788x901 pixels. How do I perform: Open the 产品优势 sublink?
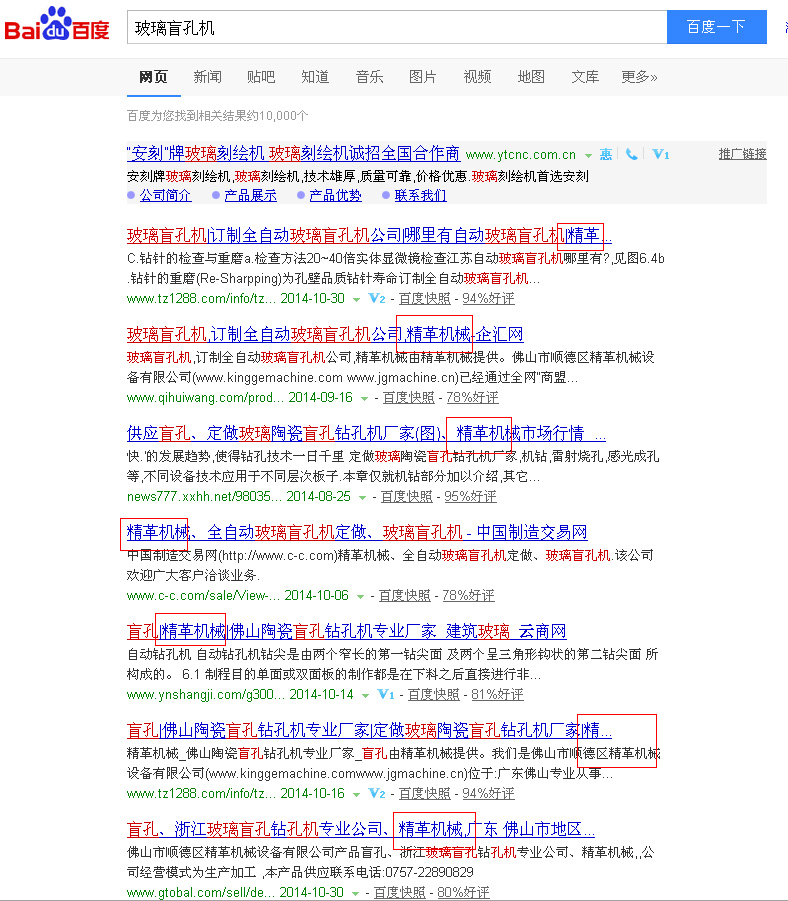coord(336,195)
